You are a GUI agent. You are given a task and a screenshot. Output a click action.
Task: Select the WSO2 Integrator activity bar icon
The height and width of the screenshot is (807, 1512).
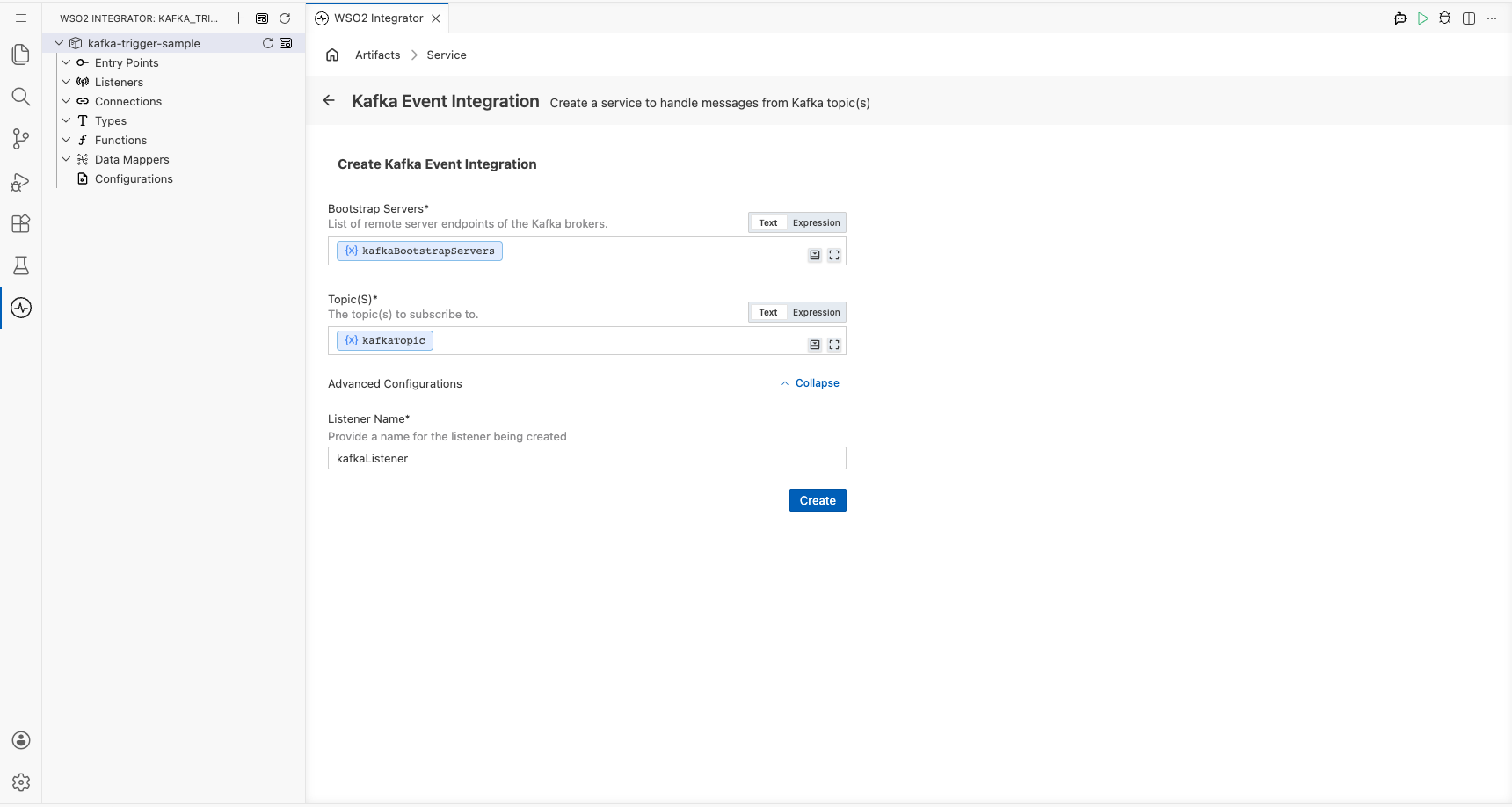coord(21,308)
